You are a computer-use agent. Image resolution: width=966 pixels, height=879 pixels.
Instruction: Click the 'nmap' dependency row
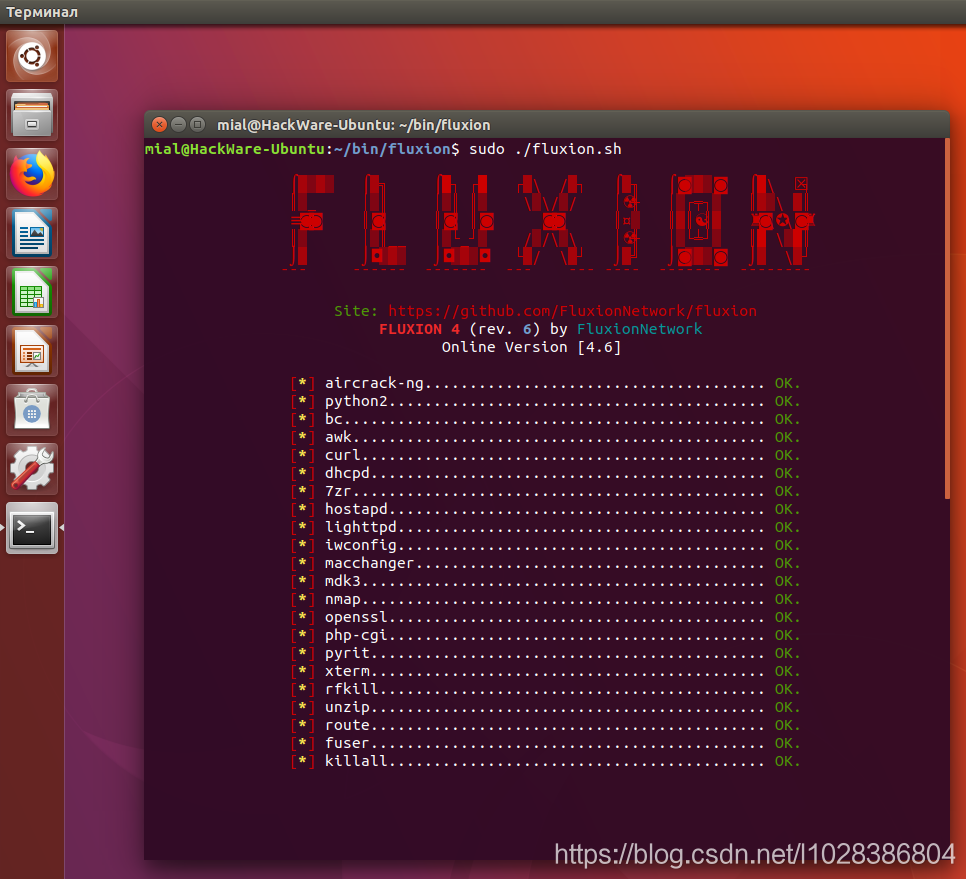point(546,599)
